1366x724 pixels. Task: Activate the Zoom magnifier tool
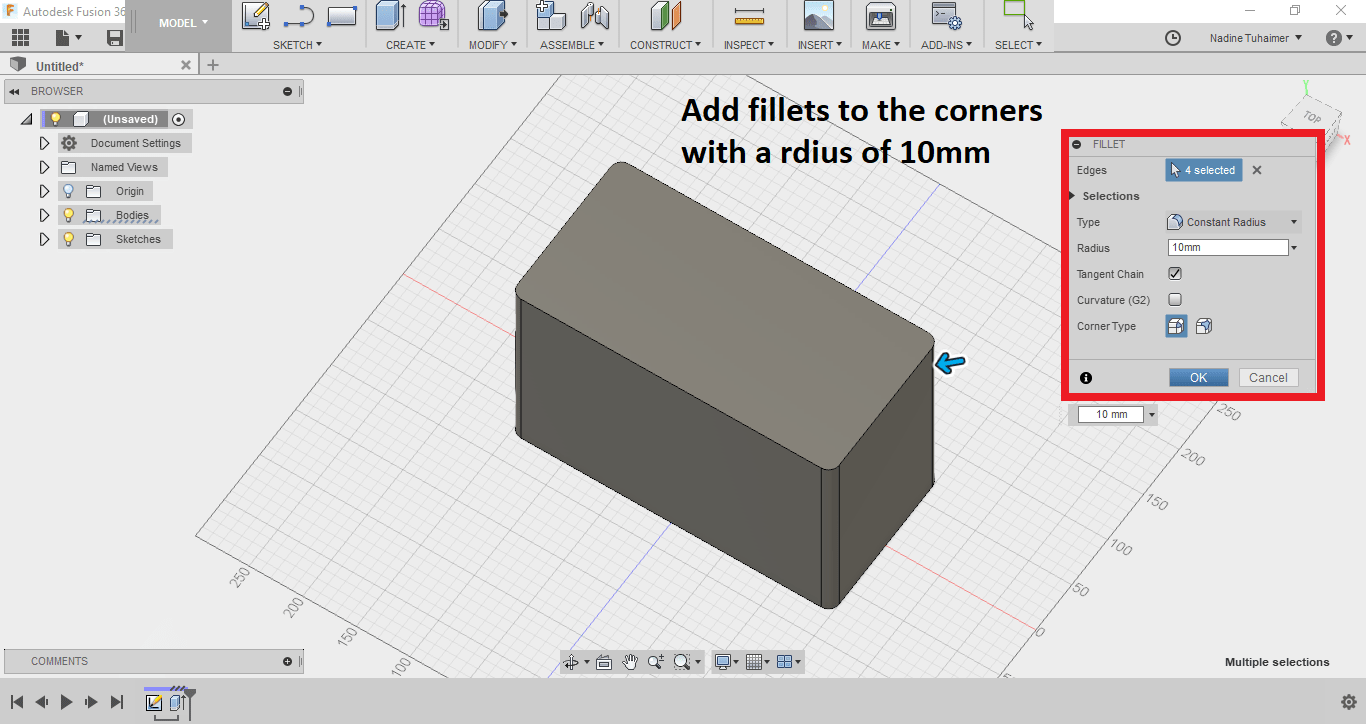point(656,662)
